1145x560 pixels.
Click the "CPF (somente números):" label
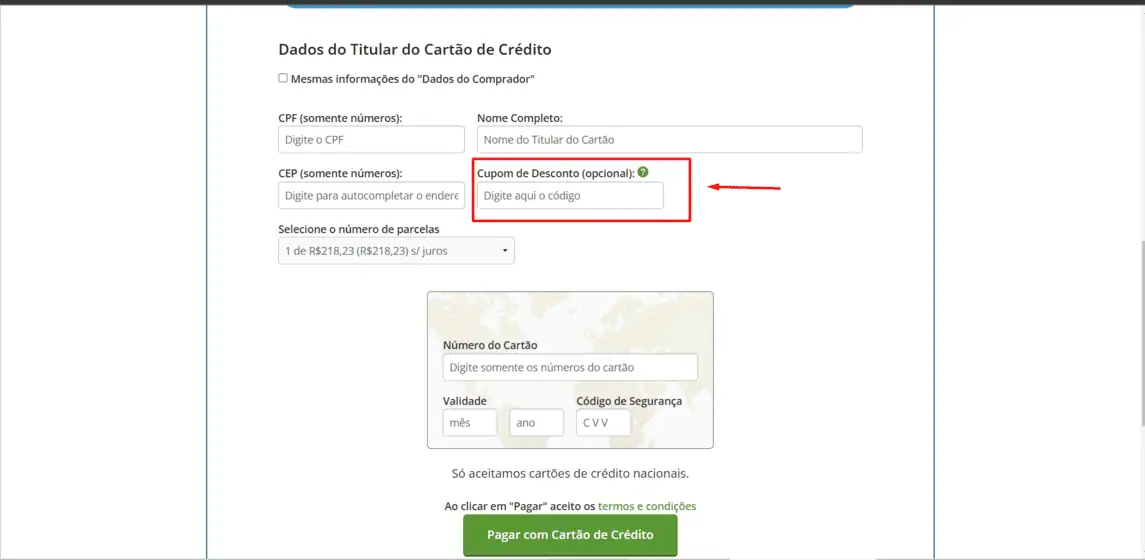[x=340, y=118]
